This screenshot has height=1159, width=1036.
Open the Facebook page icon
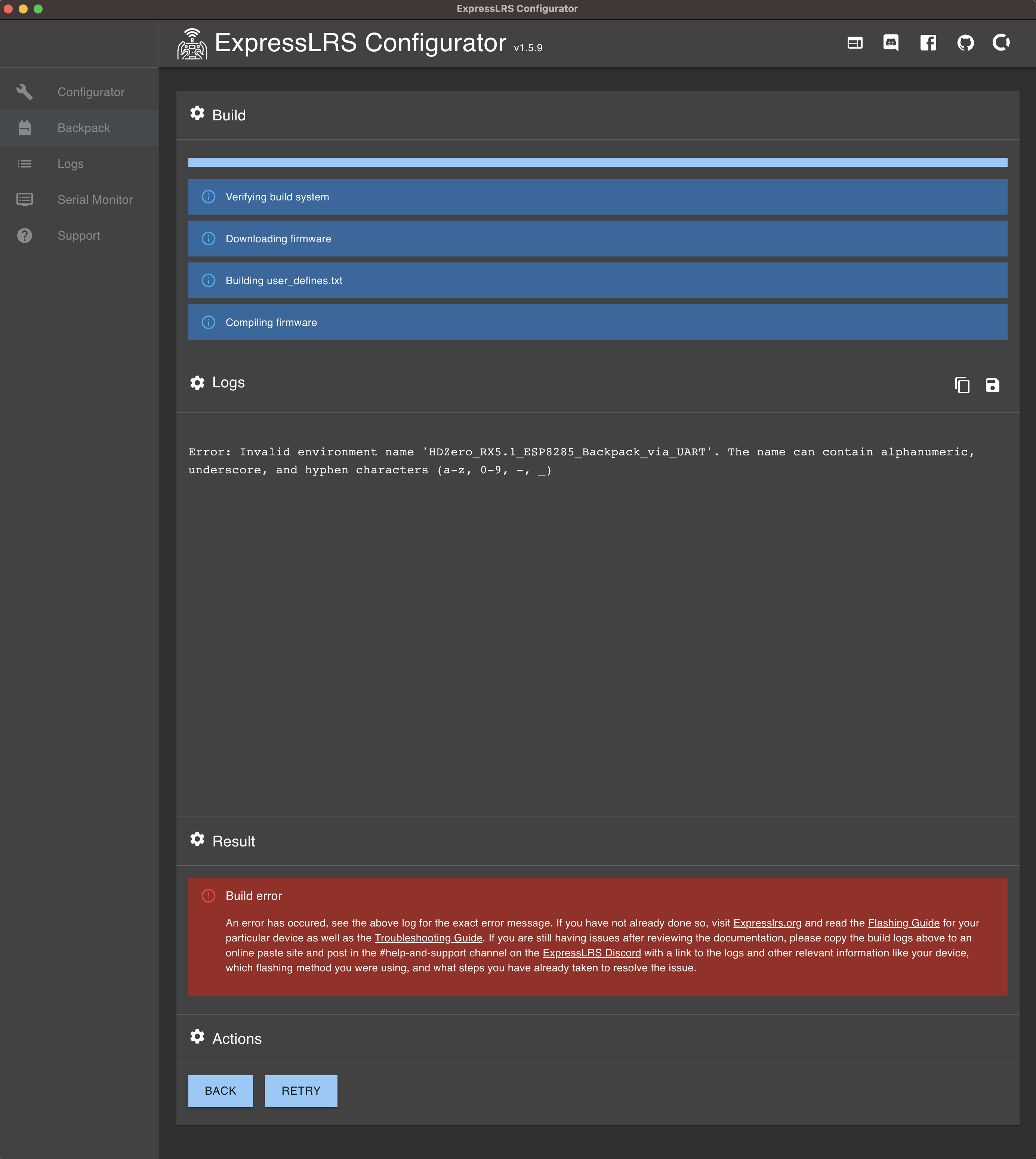[x=928, y=43]
